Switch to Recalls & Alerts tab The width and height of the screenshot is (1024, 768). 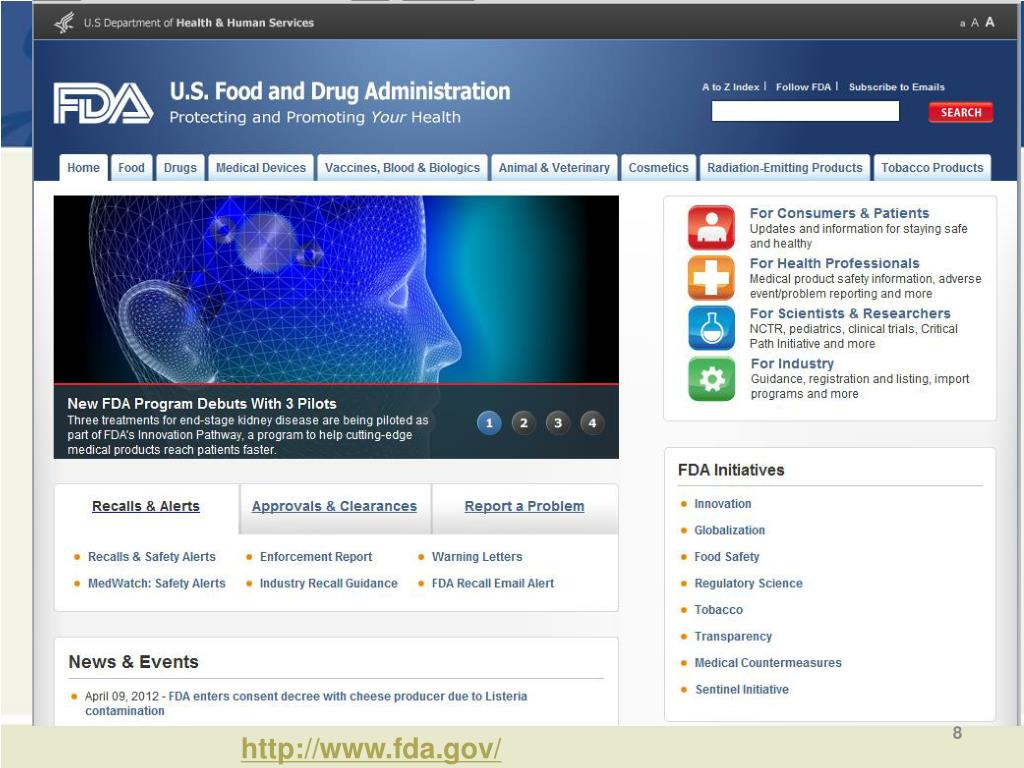pyautogui.click(x=146, y=506)
